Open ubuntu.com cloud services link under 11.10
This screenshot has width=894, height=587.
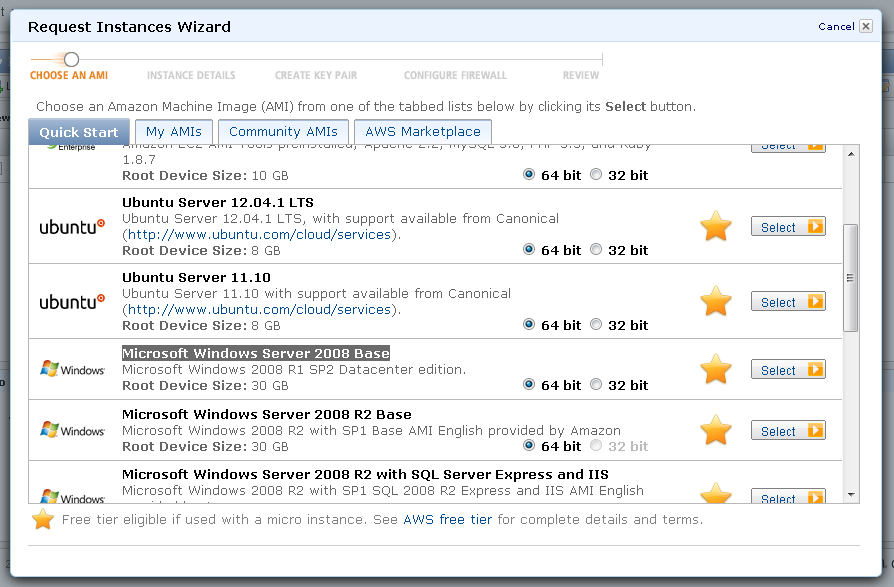tap(259, 309)
